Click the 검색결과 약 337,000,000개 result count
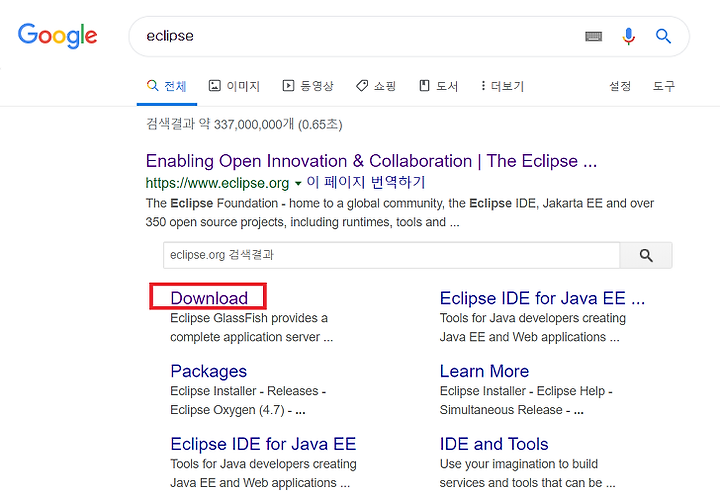The width and height of the screenshot is (720, 499). point(244,124)
